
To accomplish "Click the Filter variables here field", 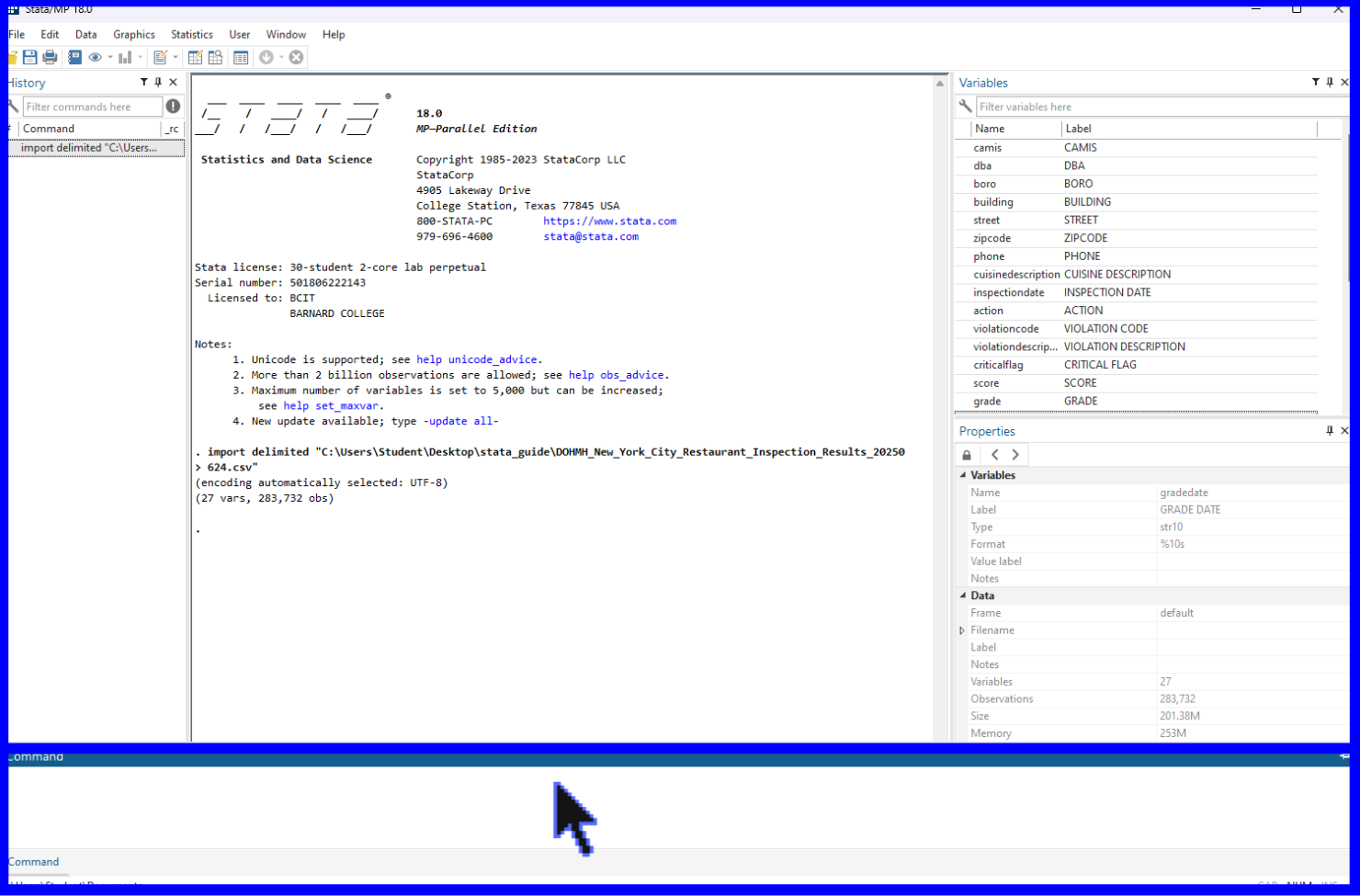I will point(1162,107).
